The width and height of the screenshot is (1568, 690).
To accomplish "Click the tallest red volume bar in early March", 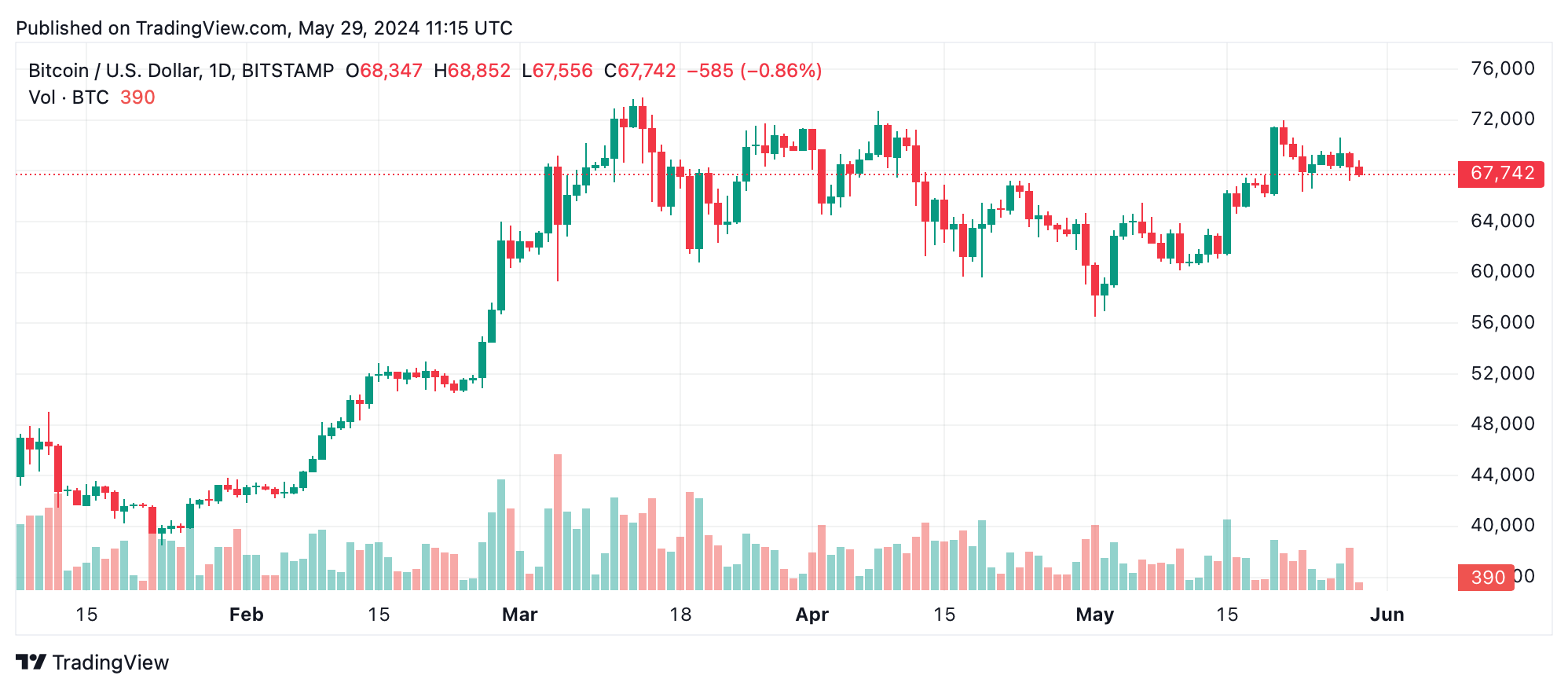I will coord(558,522).
